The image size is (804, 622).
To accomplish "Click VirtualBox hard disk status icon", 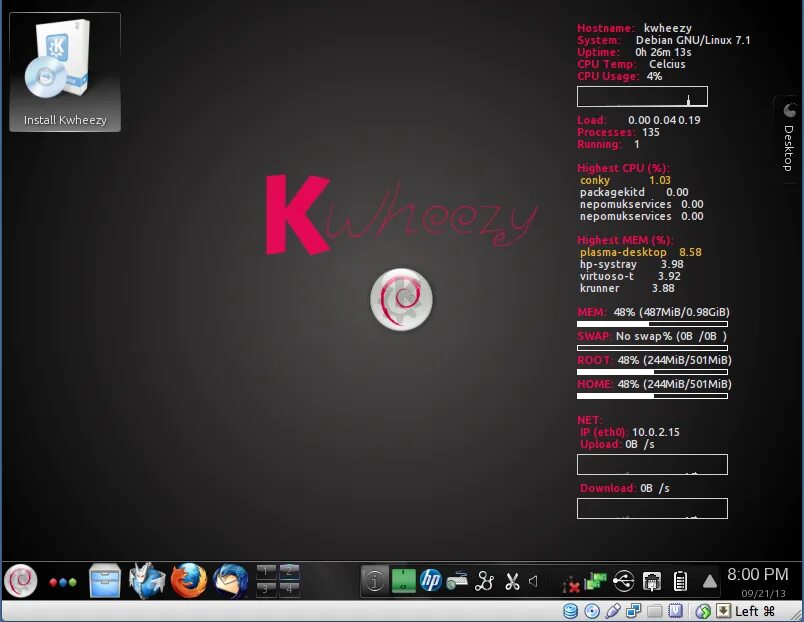I will click(x=571, y=611).
